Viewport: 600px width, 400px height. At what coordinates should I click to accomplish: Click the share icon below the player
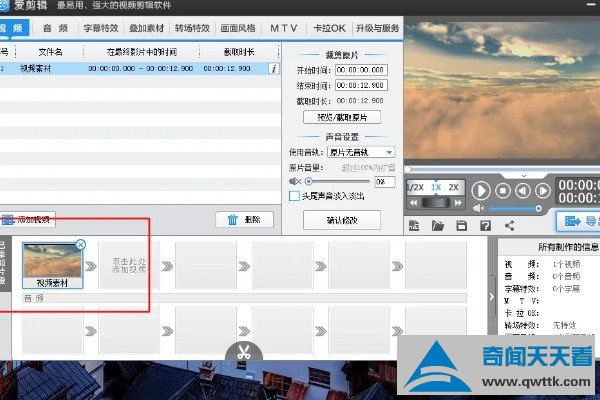pos(509,225)
